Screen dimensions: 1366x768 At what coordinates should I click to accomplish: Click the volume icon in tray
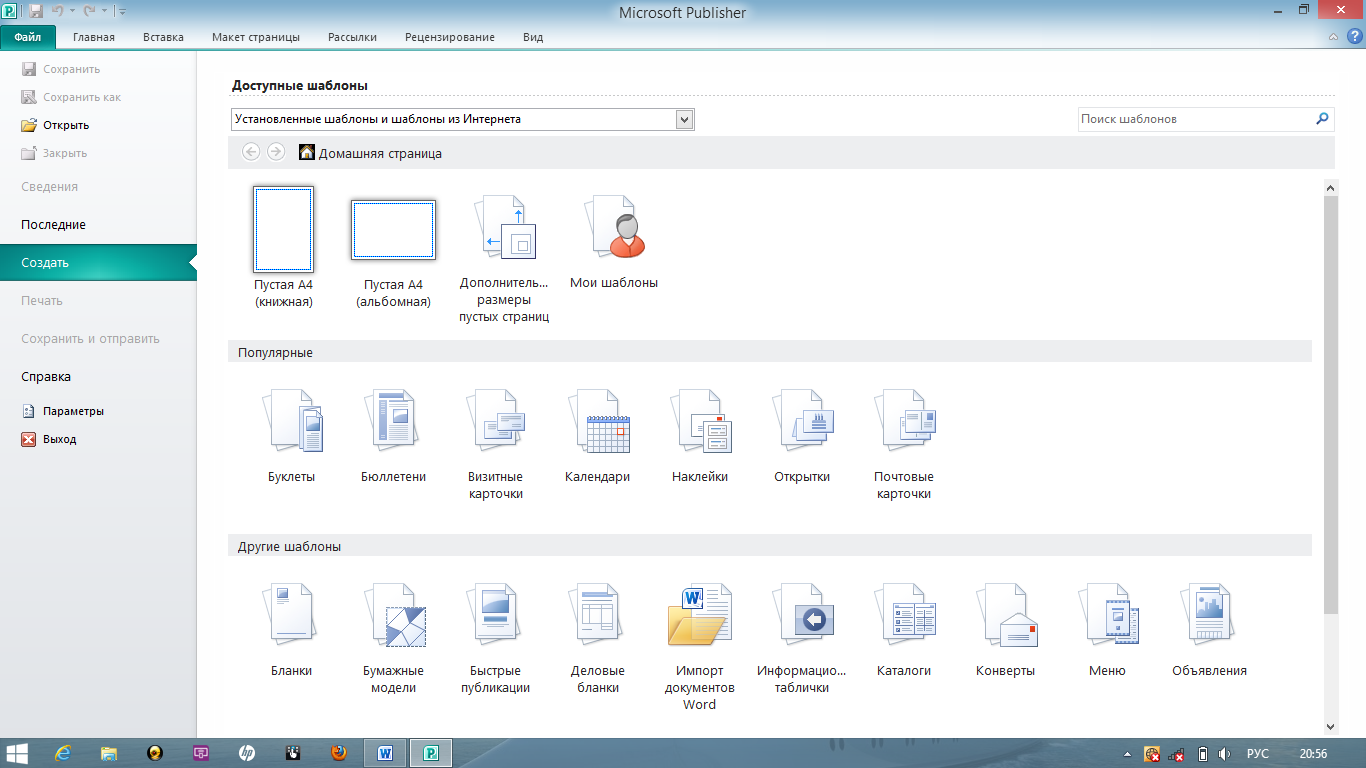click(1225, 753)
